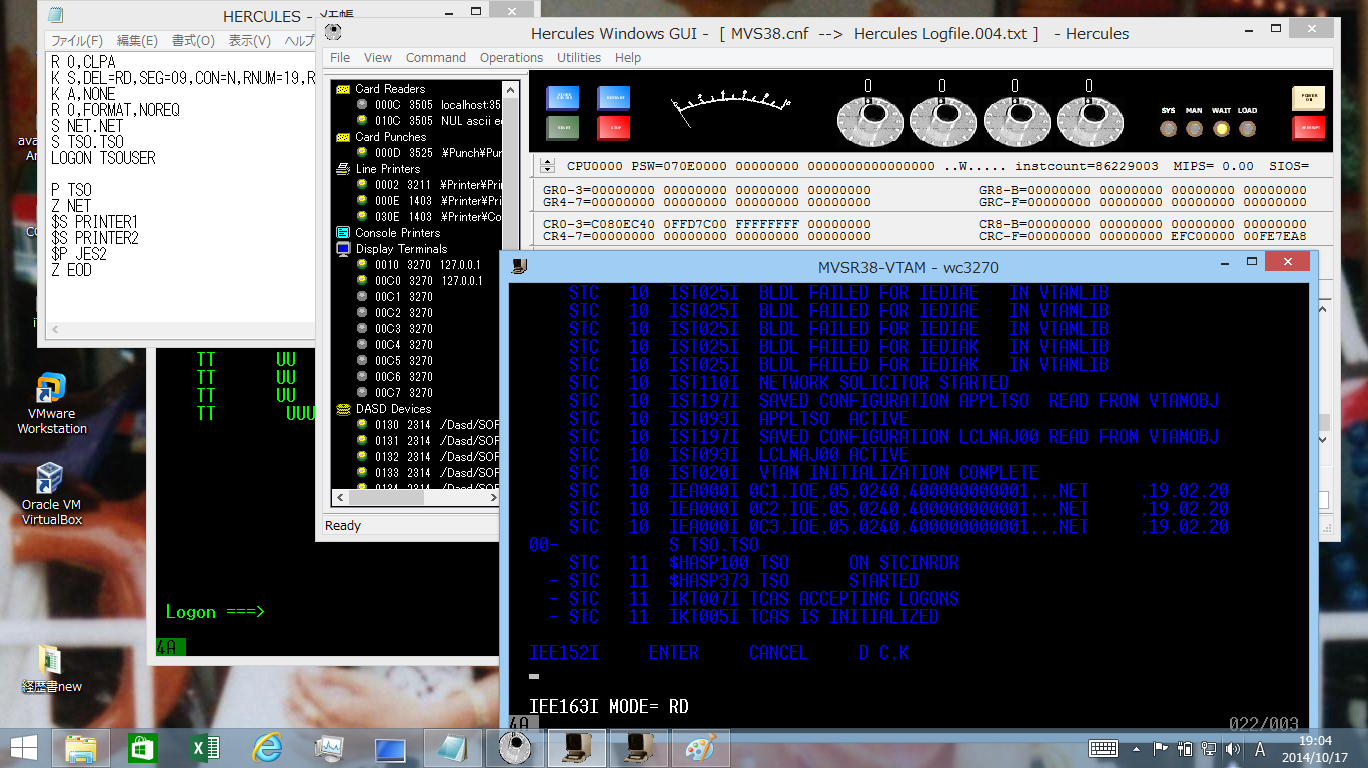This screenshot has height=768, width=1368.
Task: Click the lit WAIT indicator light
Action: click(x=1221, y=128)
